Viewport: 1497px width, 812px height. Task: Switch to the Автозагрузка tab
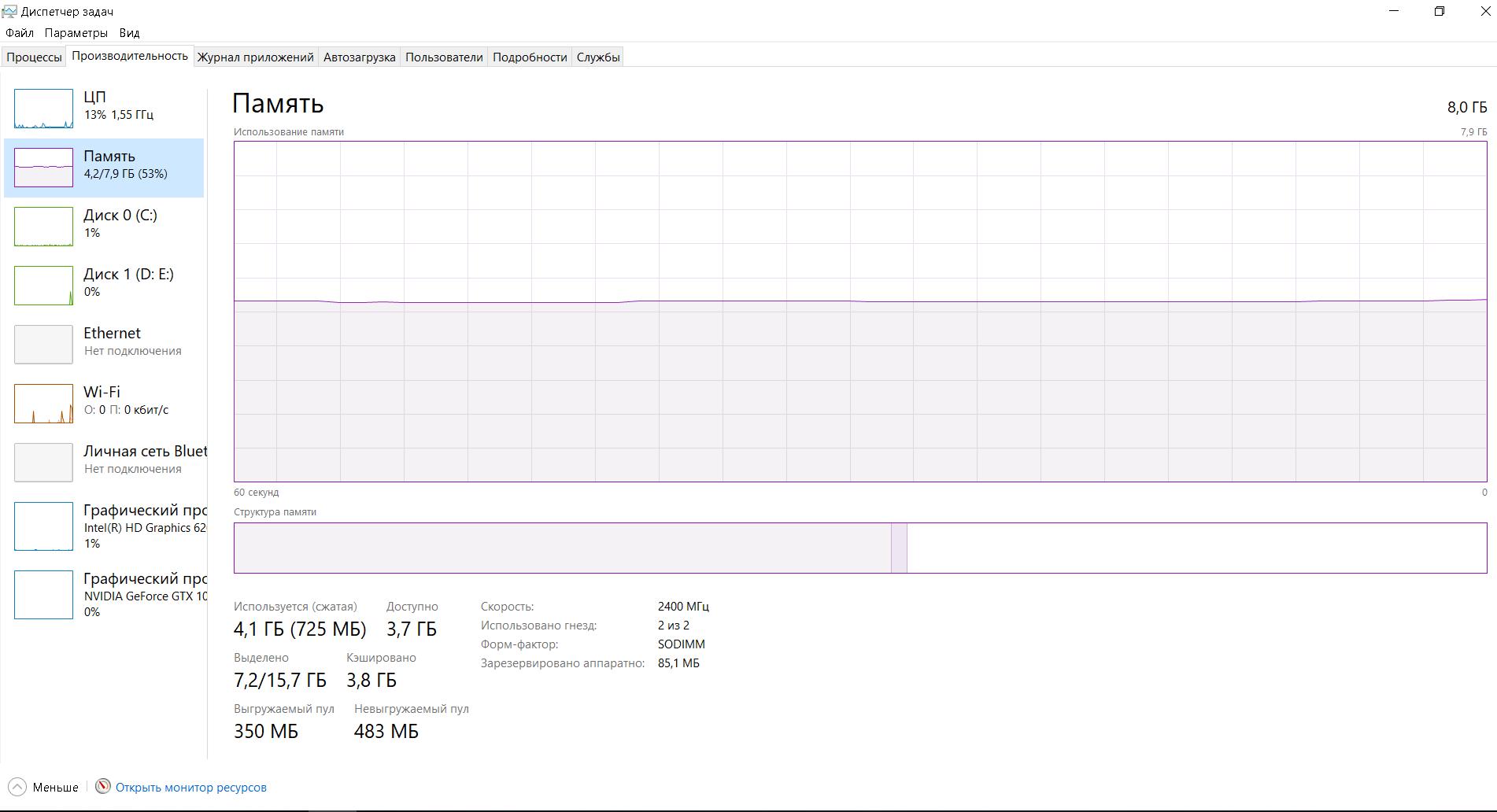tap(359, 57)
